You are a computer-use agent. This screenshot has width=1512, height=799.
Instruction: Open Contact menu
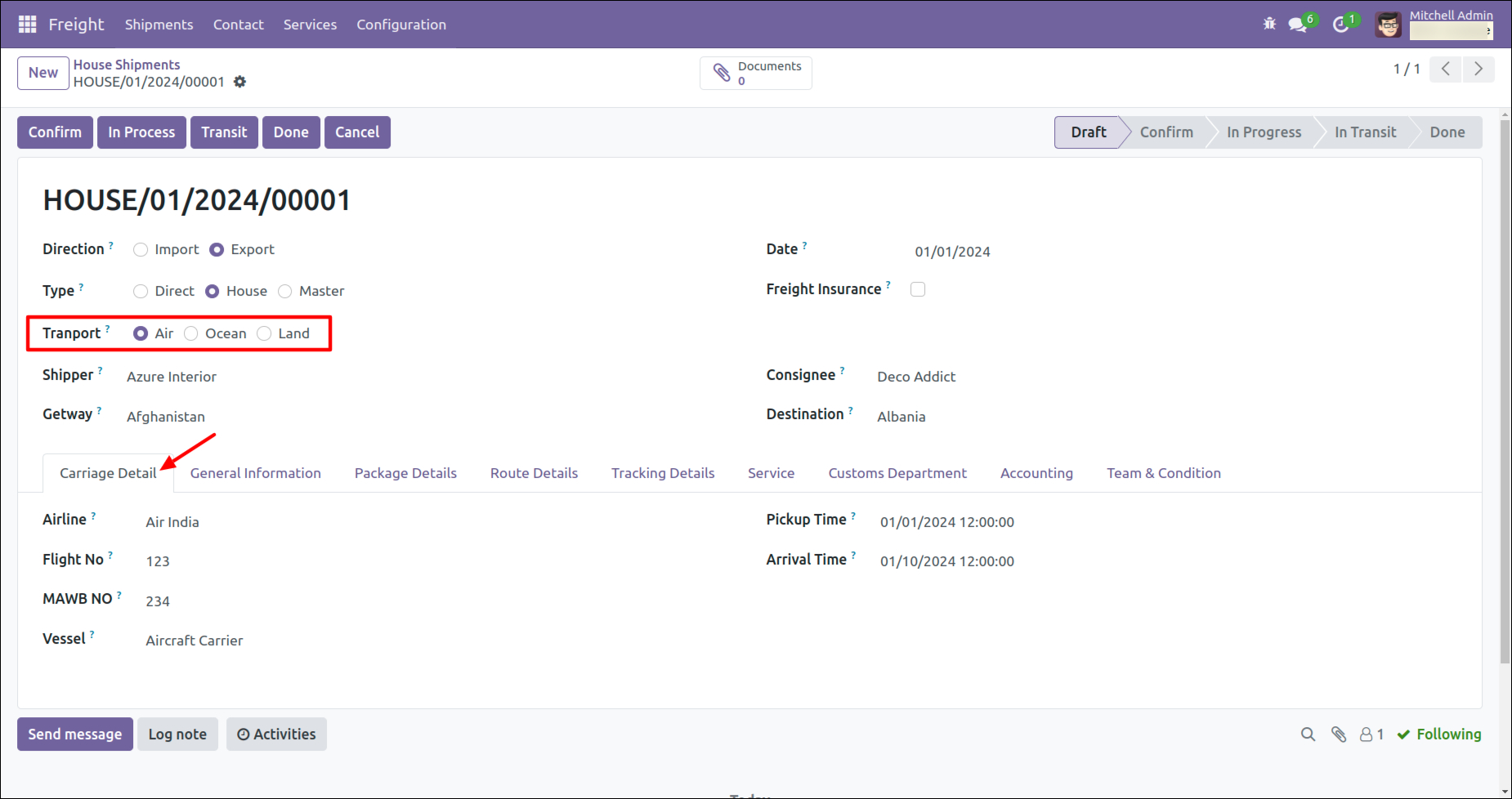coord(238,25)
